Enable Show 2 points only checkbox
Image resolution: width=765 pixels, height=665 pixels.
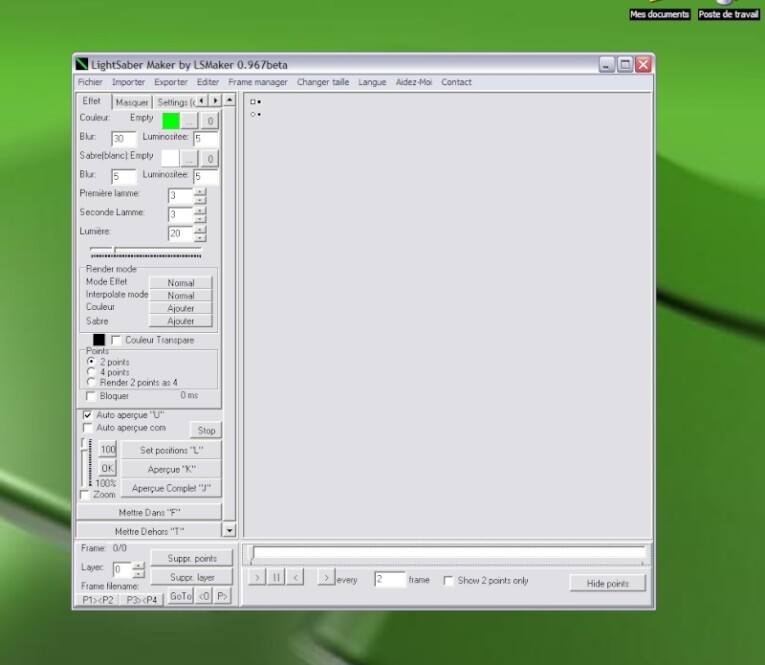tap(448, 581)
